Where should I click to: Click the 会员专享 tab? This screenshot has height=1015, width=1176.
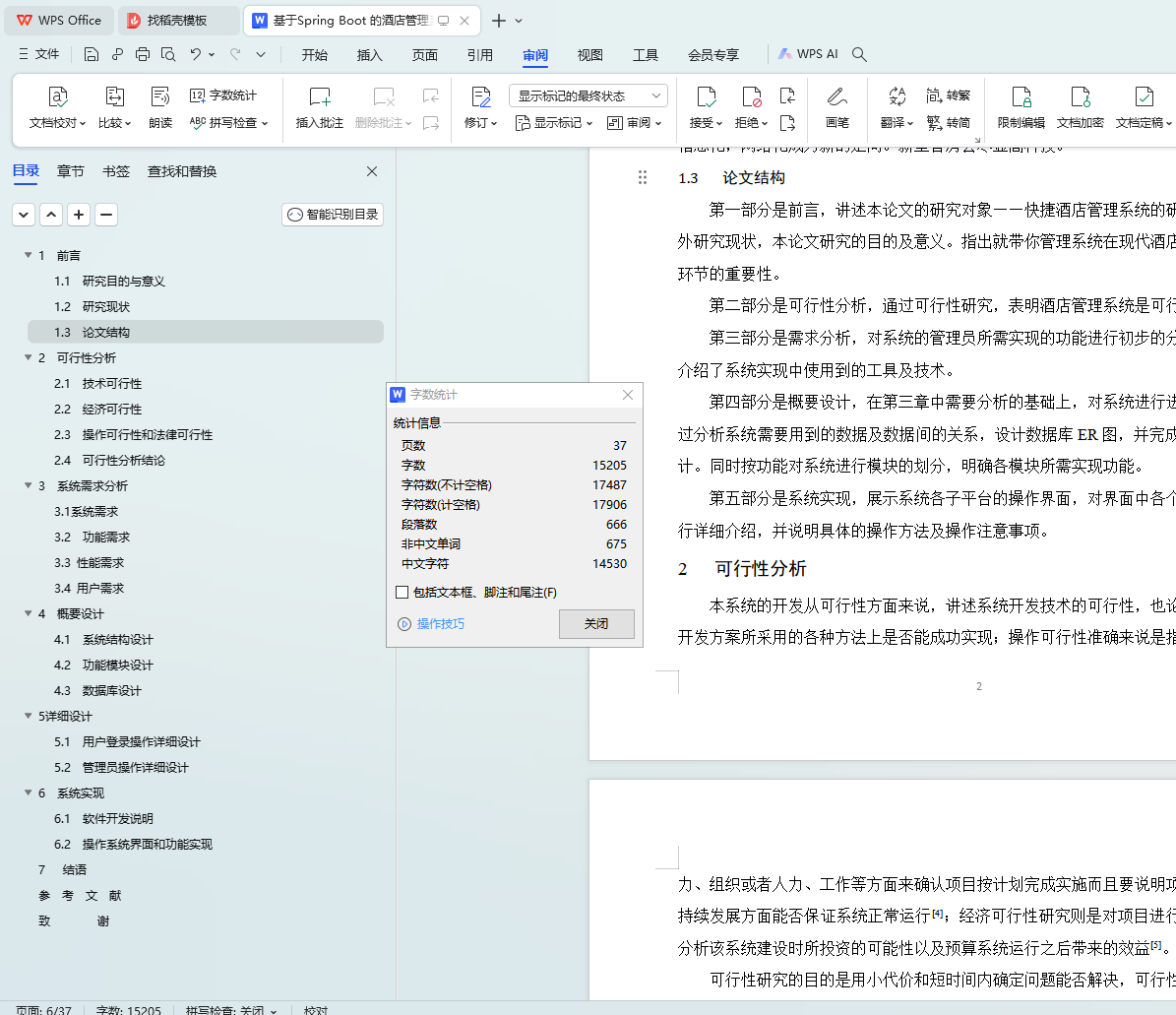[713, 55]
